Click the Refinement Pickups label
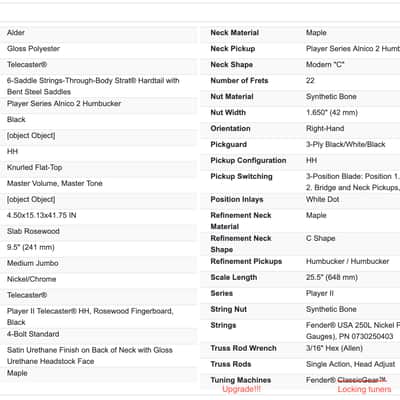This screenshot has height=400, width=400. [x=246, y=261]
